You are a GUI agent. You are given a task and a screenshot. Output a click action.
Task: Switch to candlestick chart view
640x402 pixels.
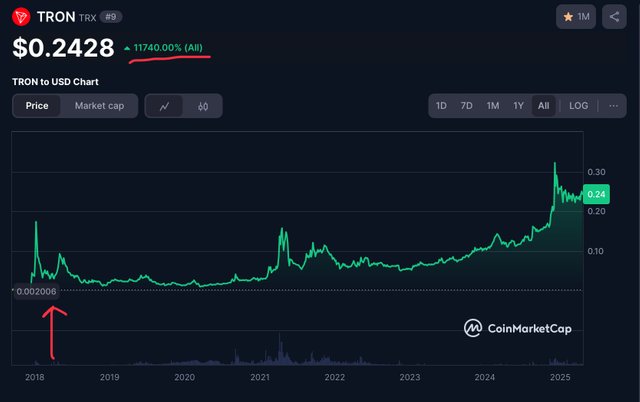tap(202, 106)
